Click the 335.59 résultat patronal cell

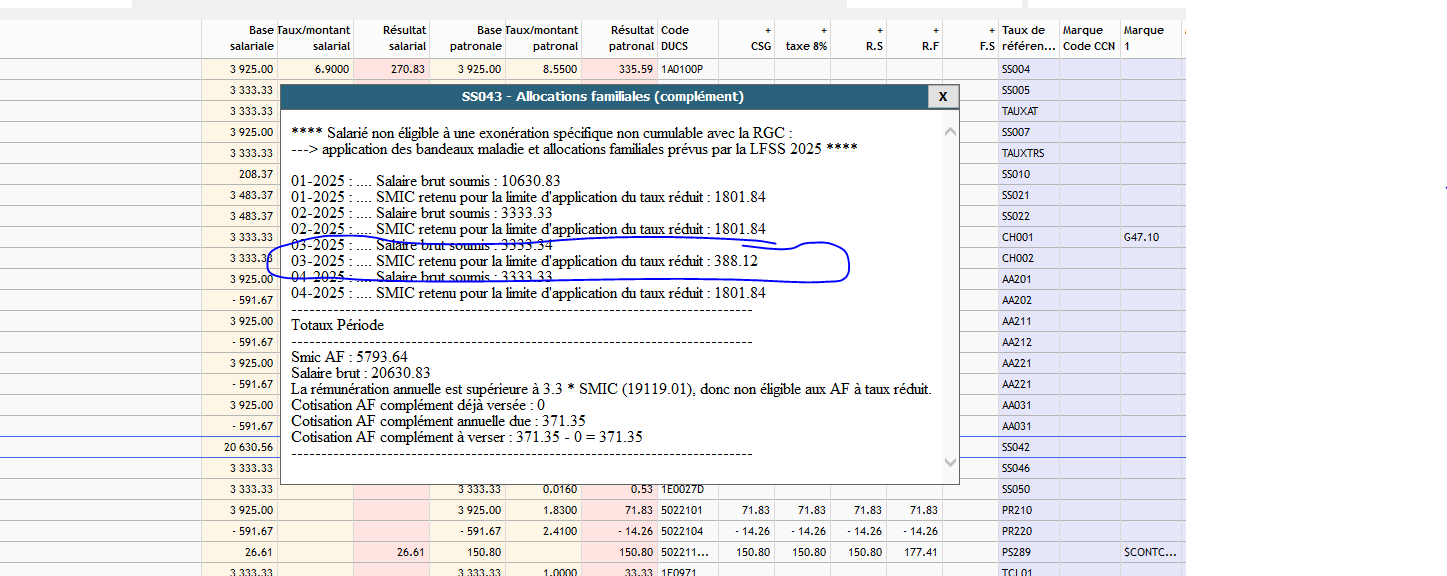coord(619,69)
